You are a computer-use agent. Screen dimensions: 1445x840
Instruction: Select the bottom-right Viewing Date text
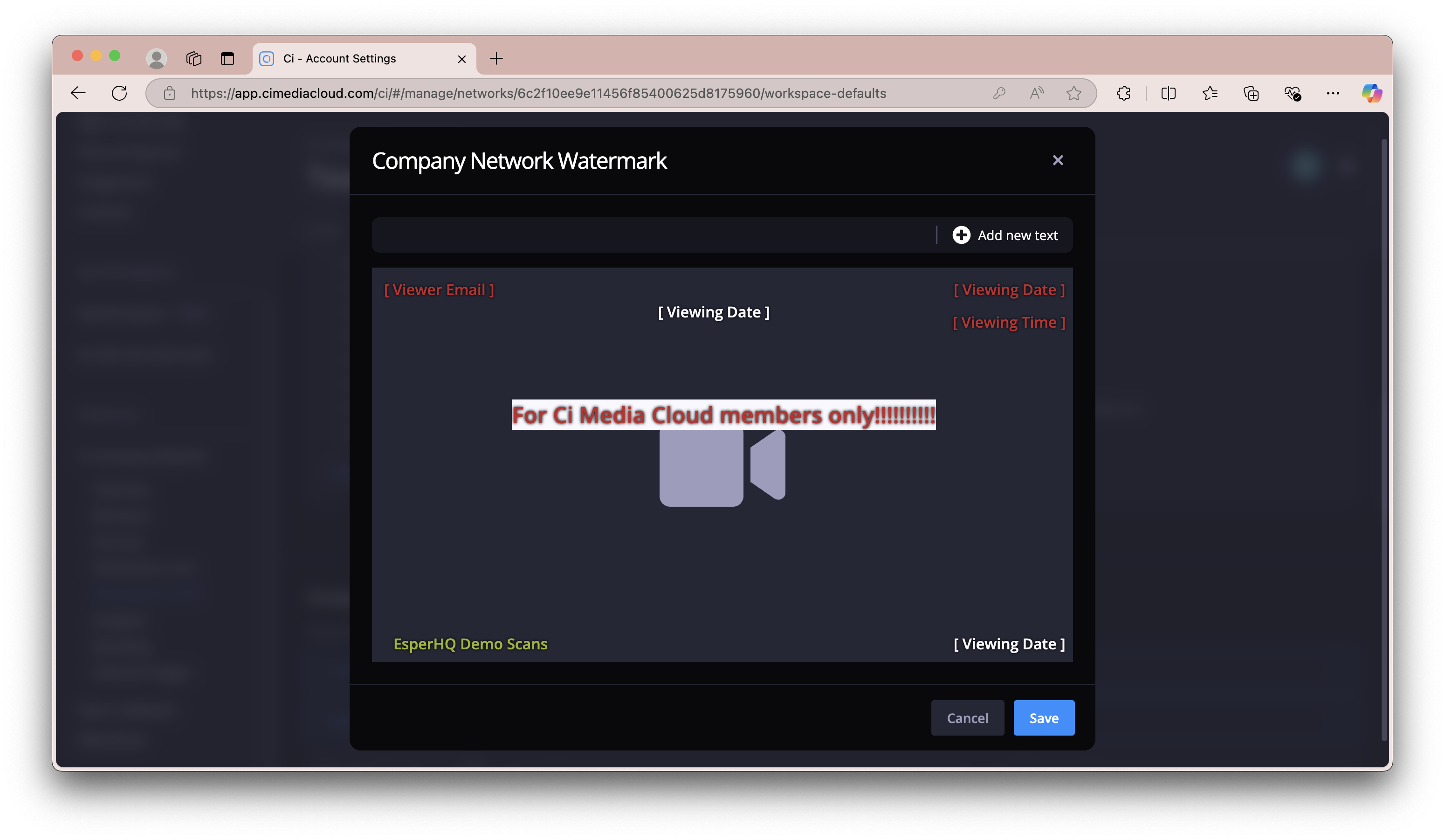(x=1009, y=644)
